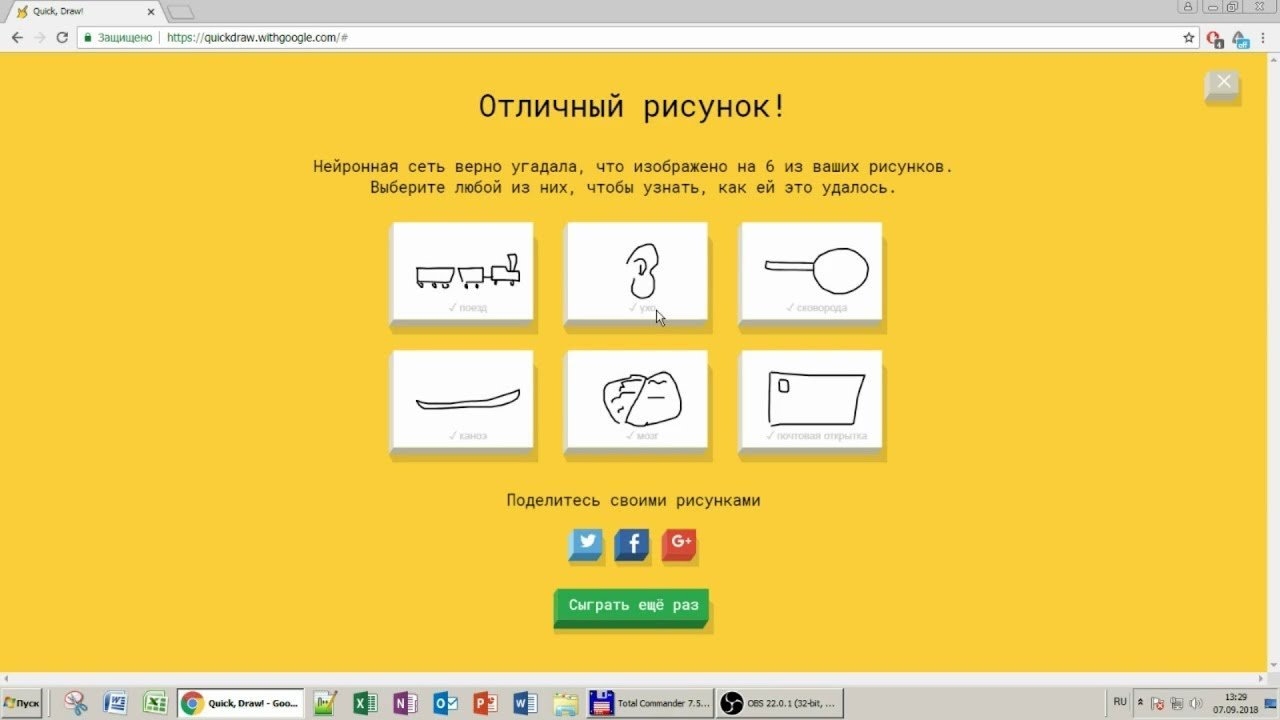
Task: Bookmark this page with the star icon
Action: click(1189, 38)
